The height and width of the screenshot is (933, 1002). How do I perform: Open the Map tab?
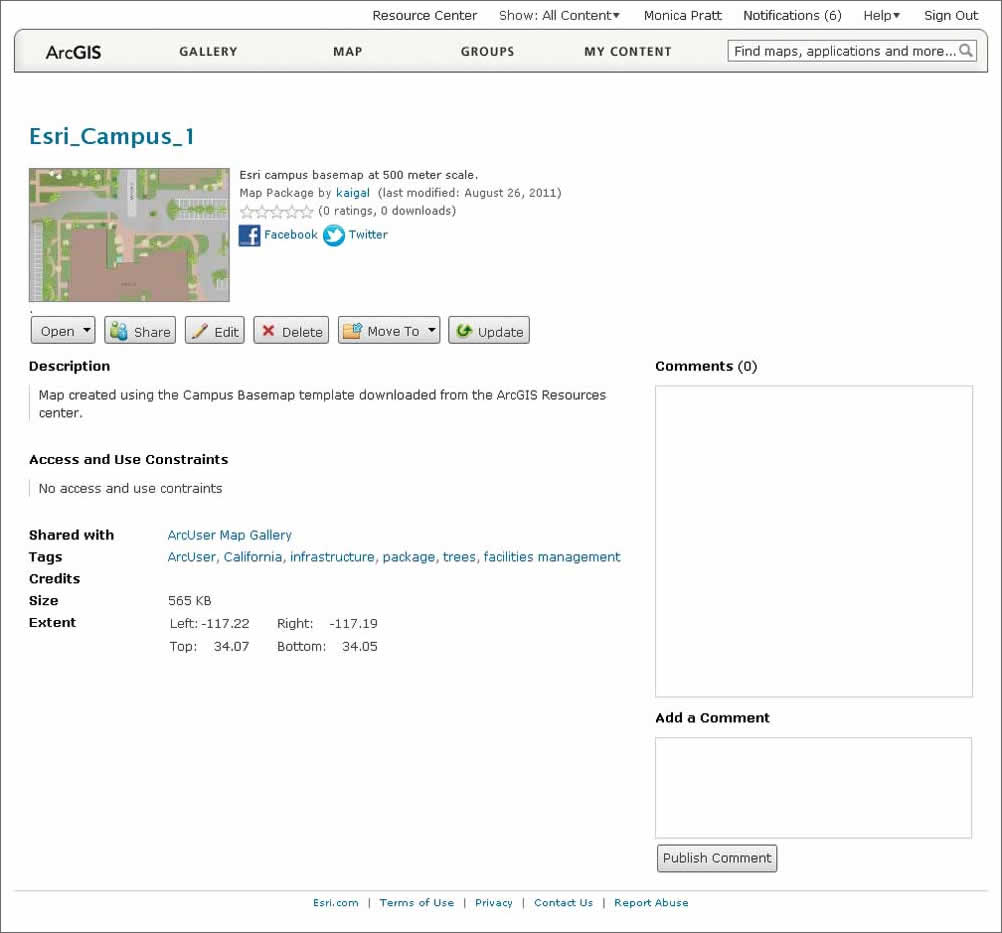point(348,51)
